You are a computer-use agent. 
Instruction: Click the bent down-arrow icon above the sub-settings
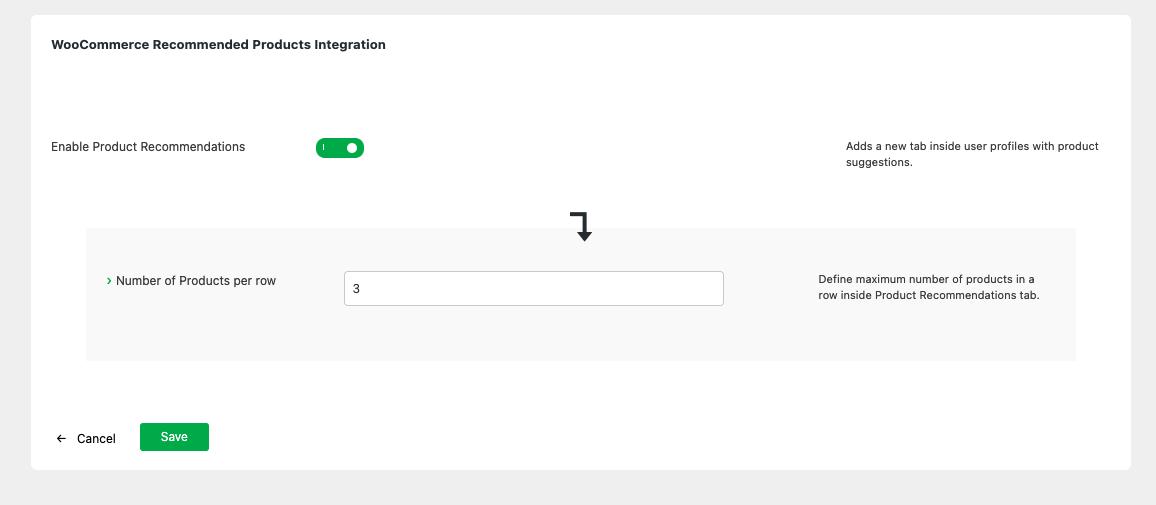581,224
